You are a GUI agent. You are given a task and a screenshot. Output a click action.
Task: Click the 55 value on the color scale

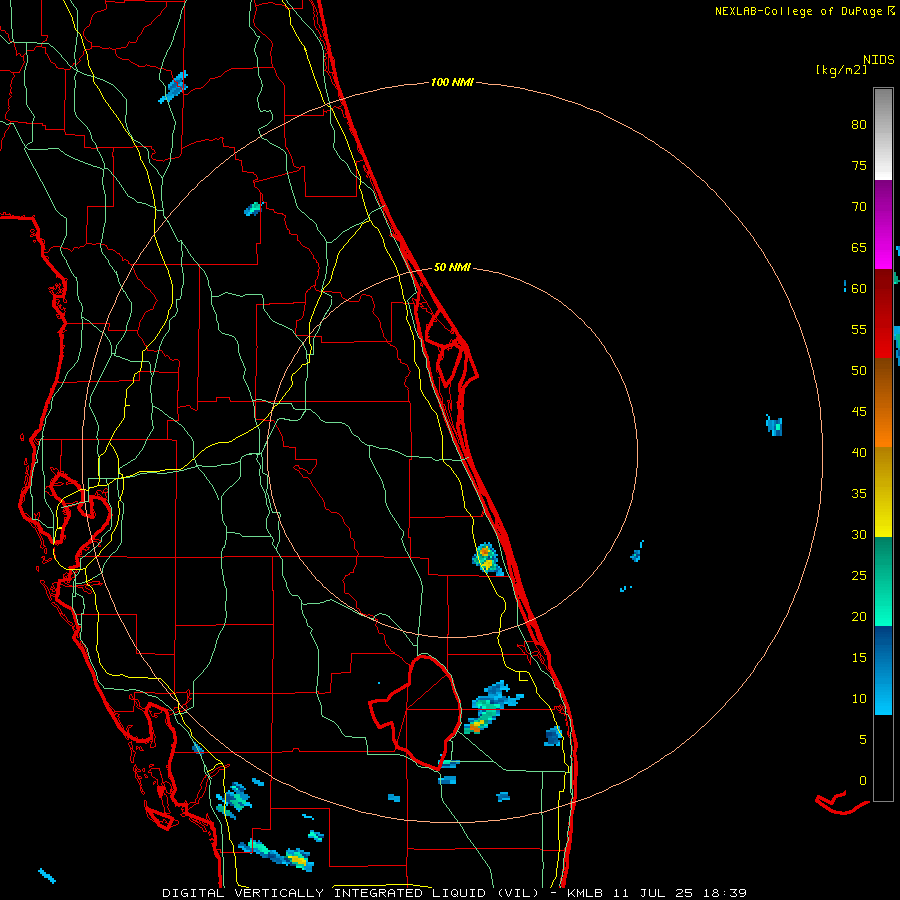click(x=859, y=330)
